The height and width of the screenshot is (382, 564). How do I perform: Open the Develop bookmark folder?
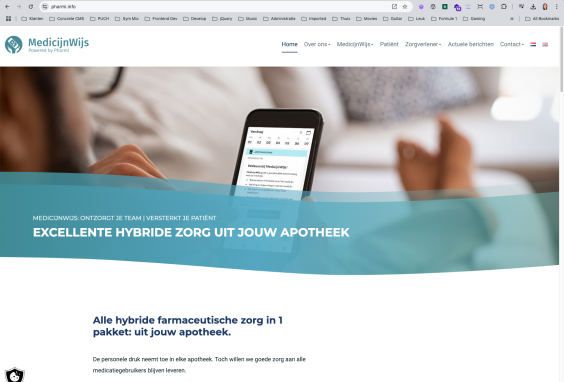(x=195, y=18)
